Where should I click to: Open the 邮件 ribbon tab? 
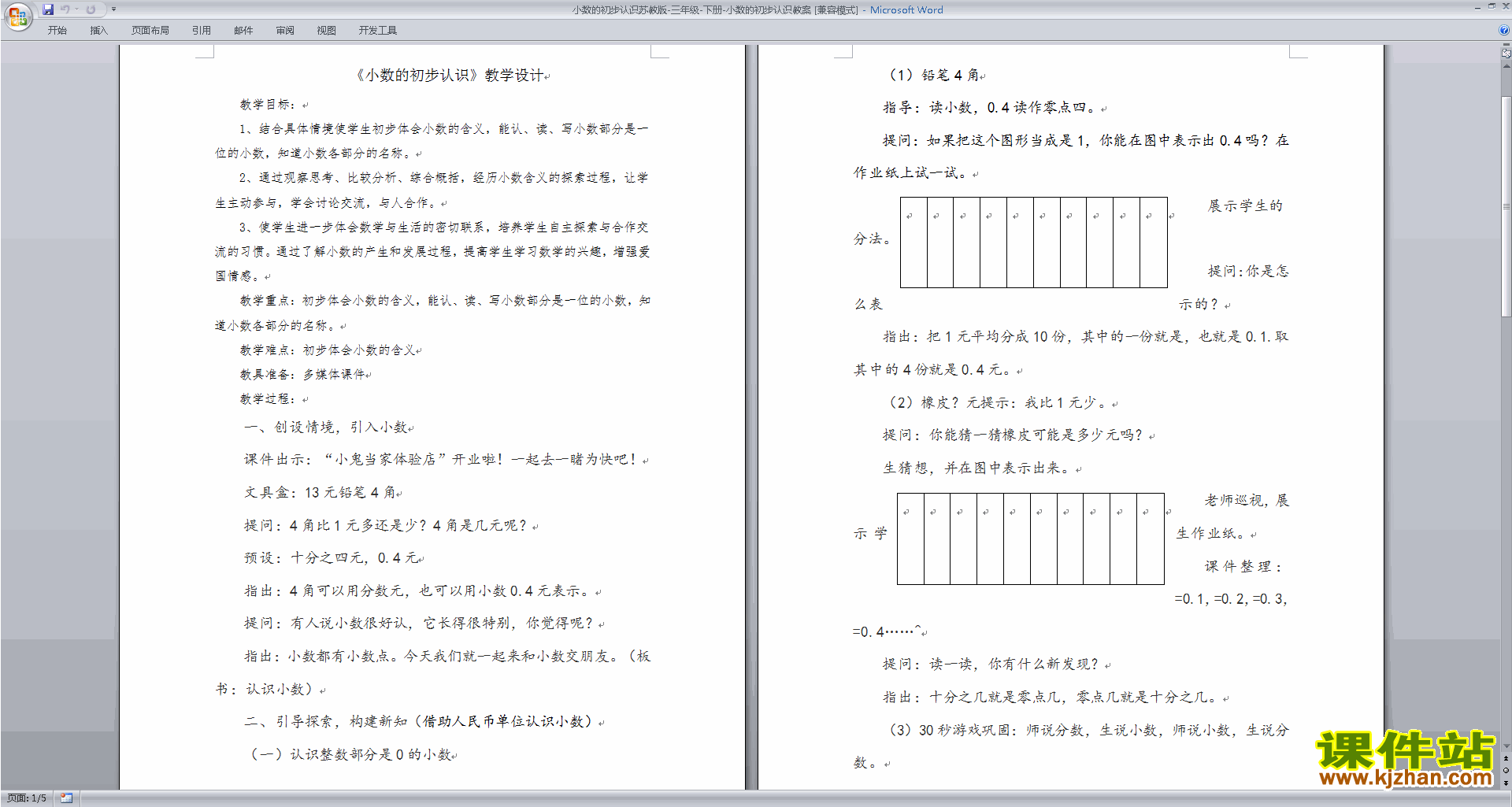[243, 31]
